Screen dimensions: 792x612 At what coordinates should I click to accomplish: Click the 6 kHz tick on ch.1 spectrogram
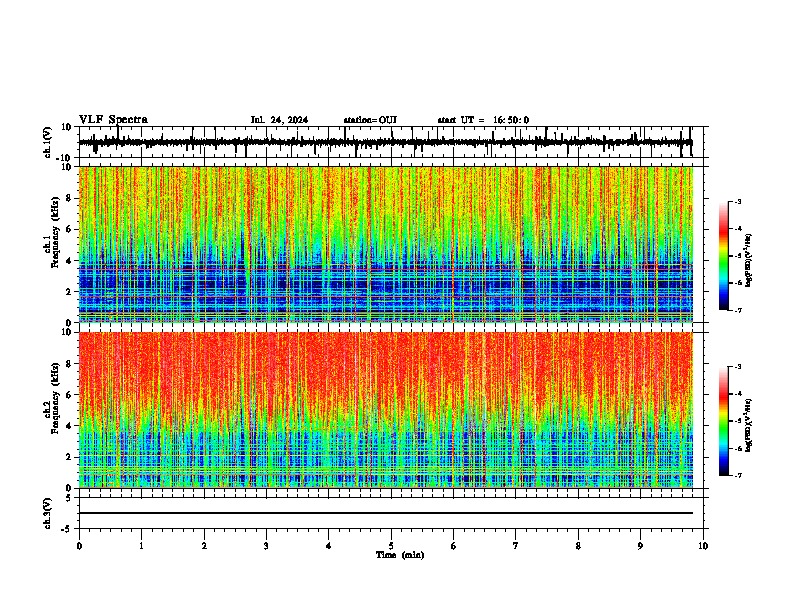pyautogui.click(x=70, y=229)
